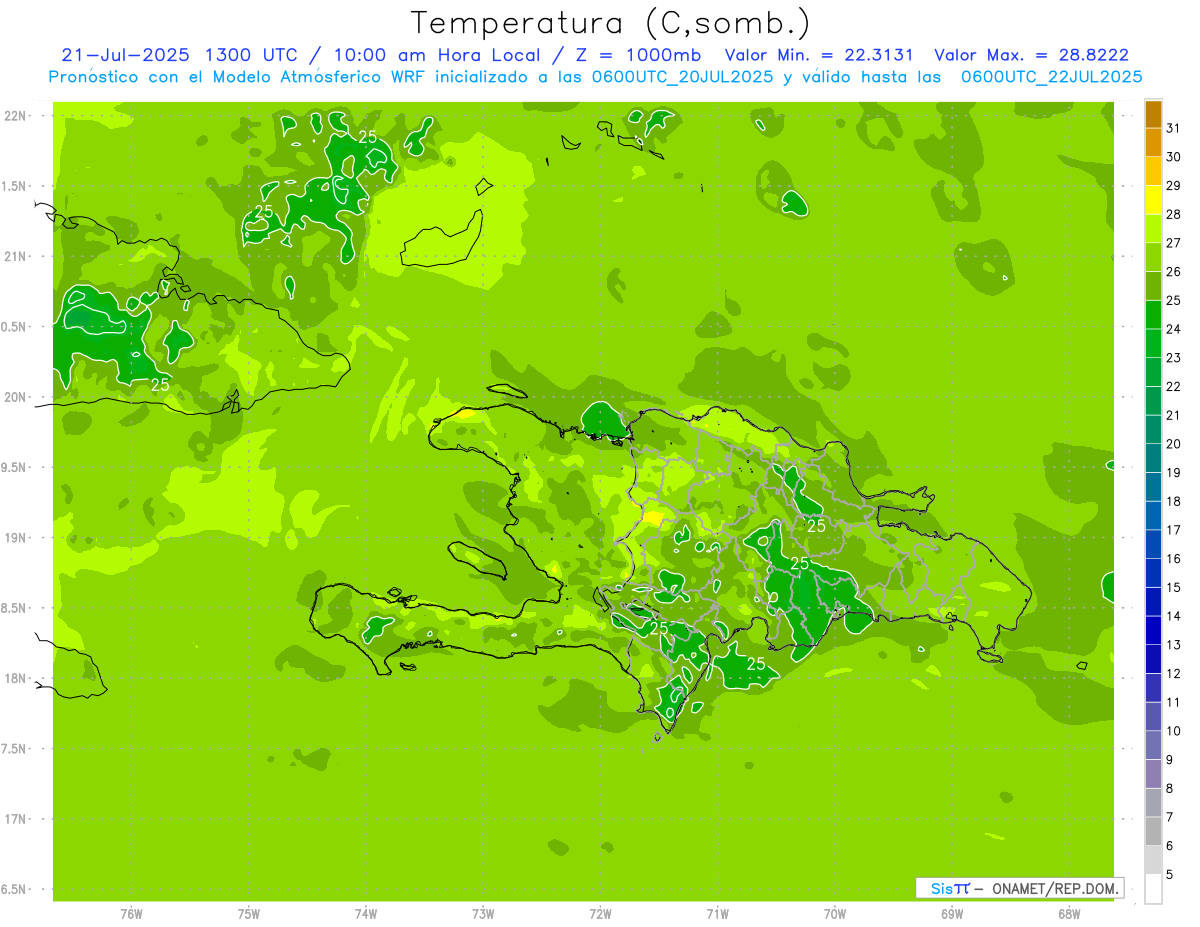Click legend value 9

1170,760
